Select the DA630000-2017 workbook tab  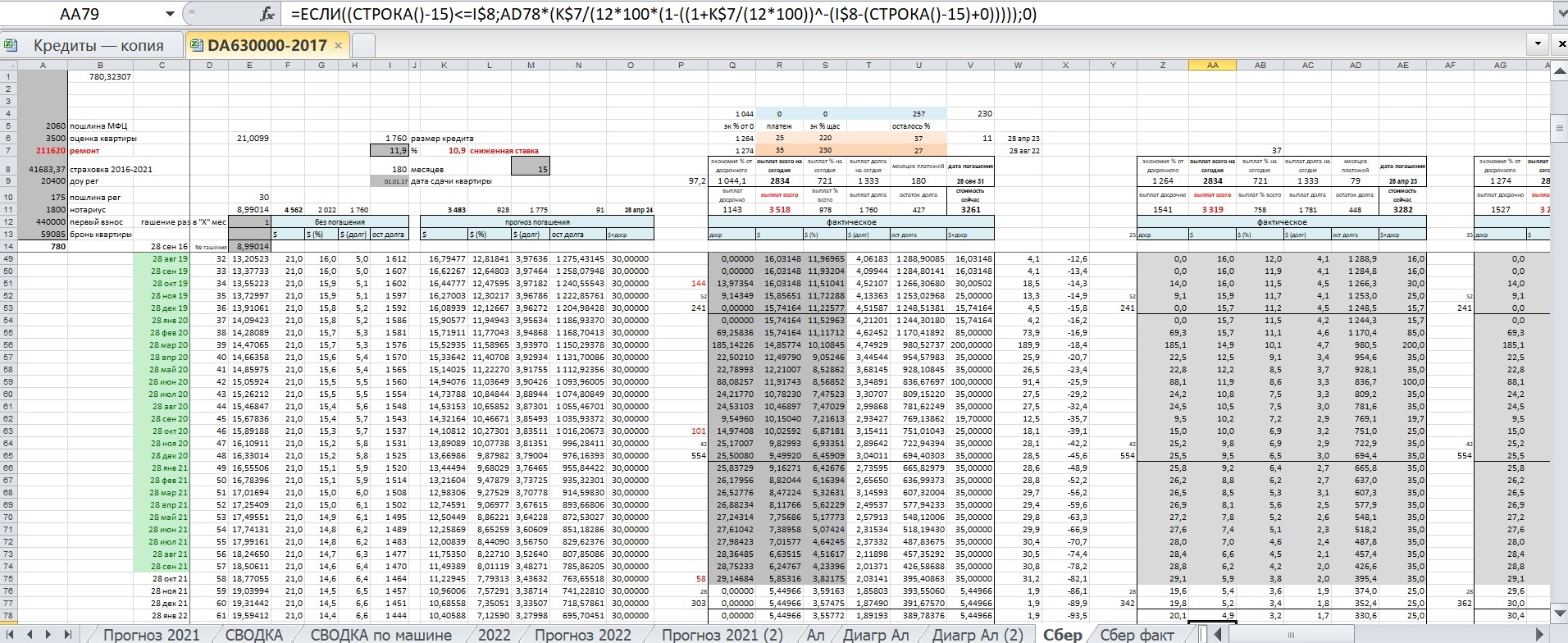point(267,45)
